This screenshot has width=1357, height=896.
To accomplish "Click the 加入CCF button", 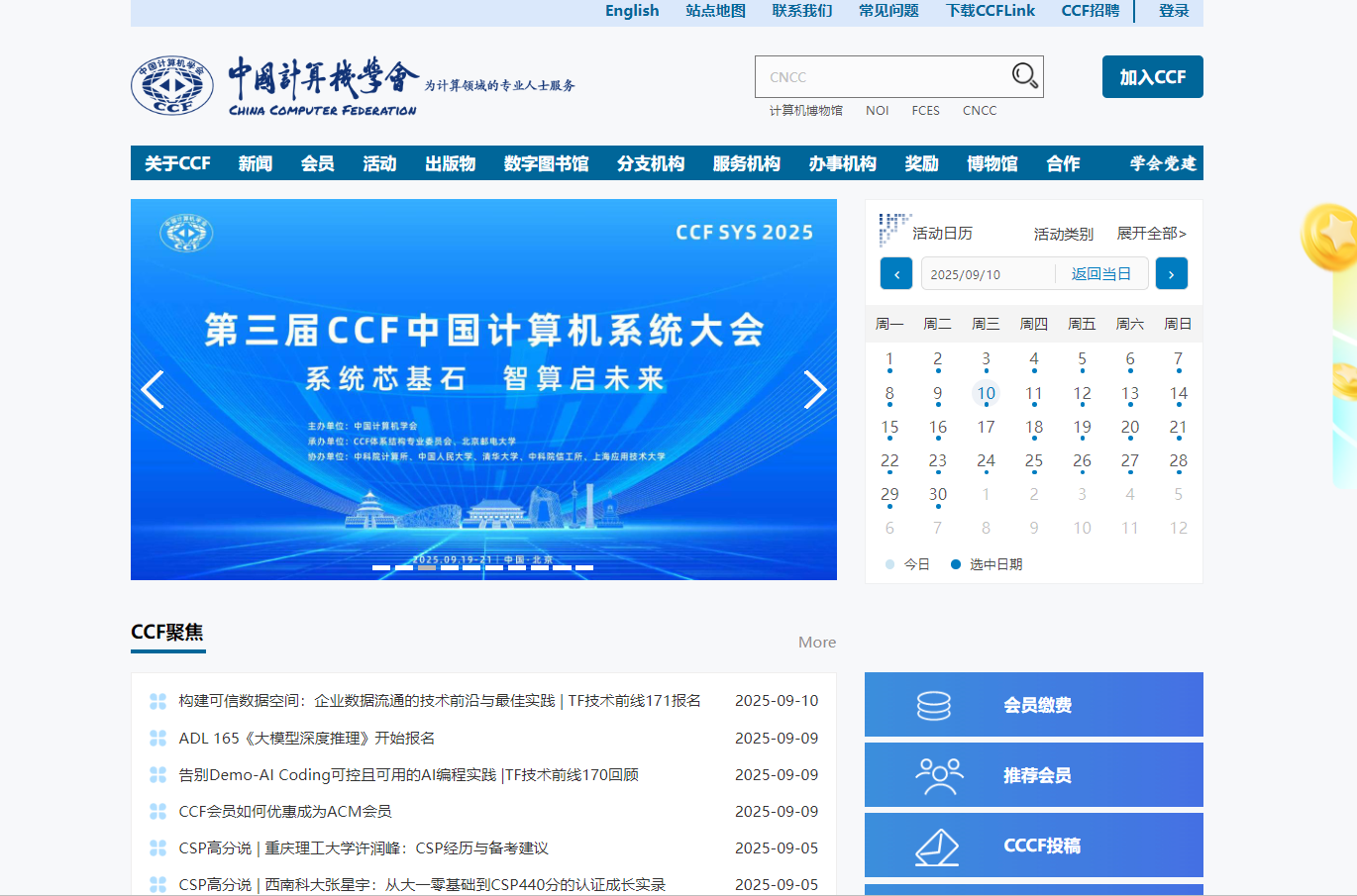I will click(x=1153, y=77).
